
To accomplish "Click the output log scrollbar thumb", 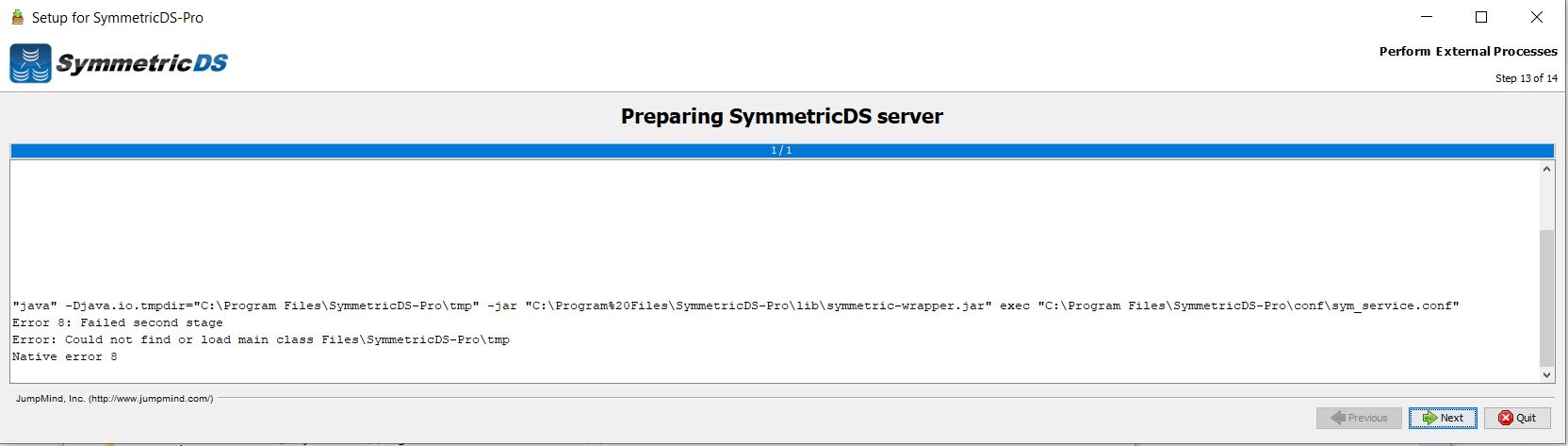I will [1546, 297].
